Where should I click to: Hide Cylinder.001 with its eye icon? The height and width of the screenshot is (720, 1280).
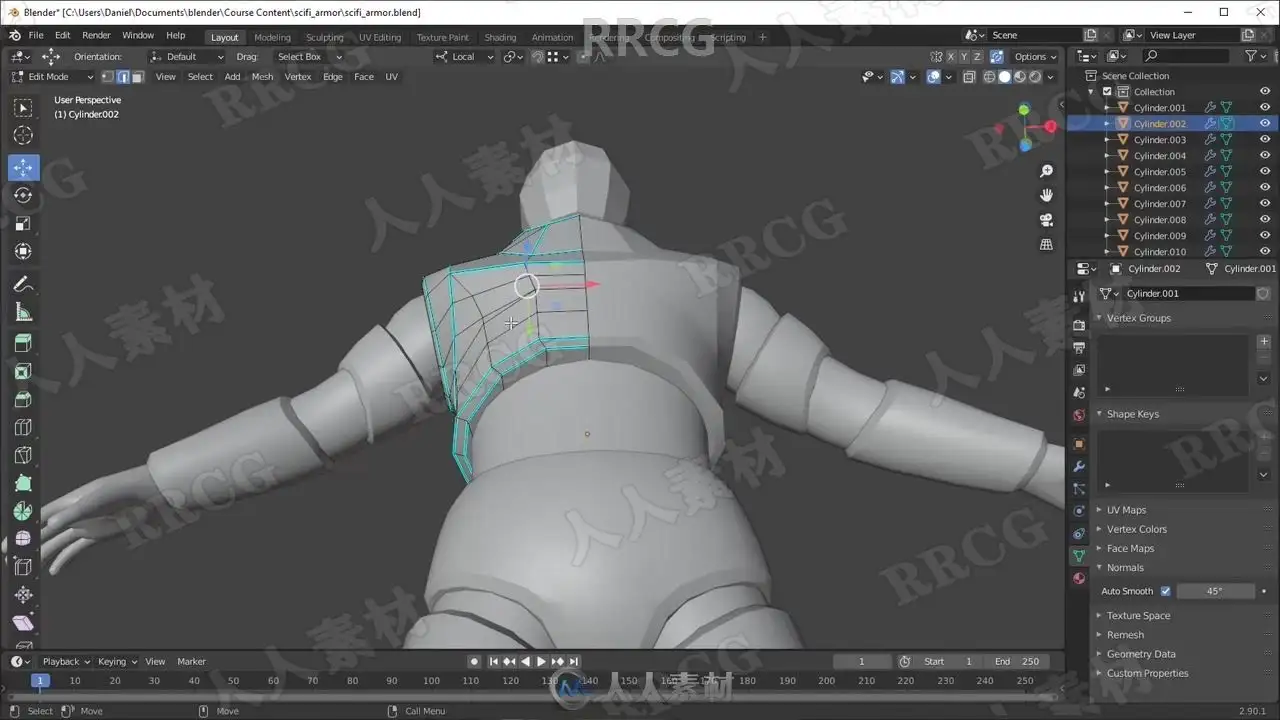1265,108
